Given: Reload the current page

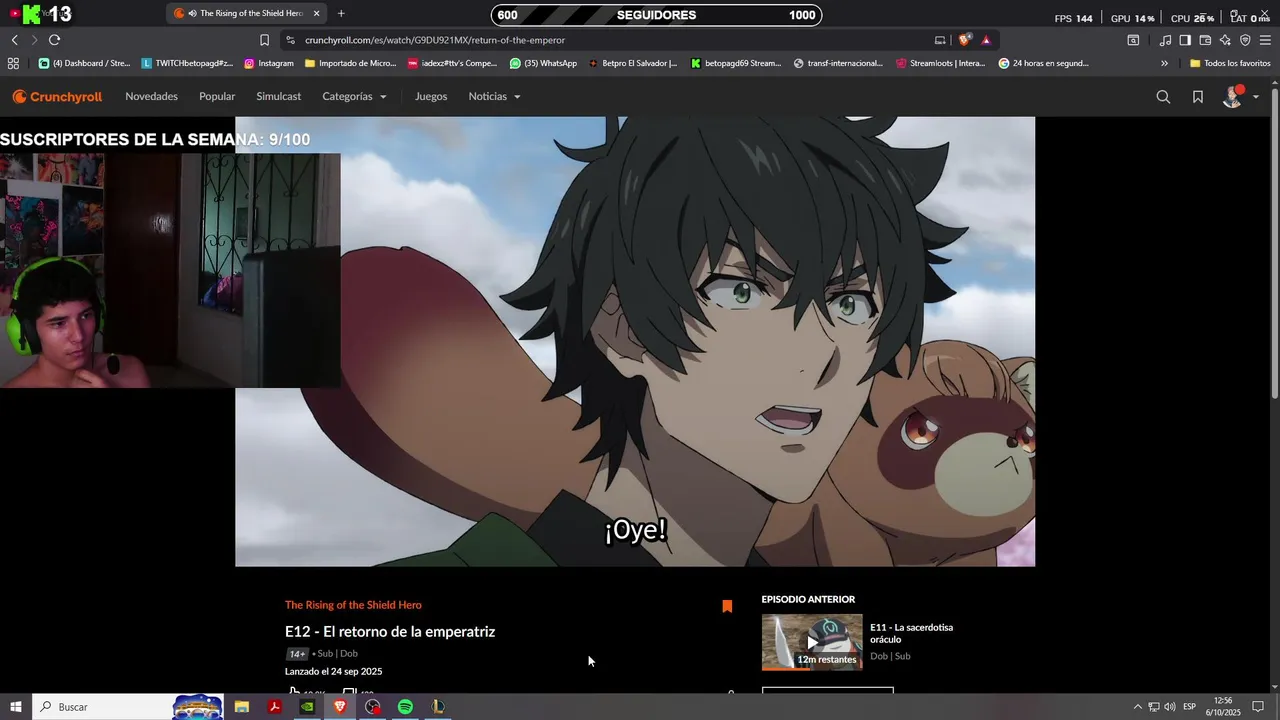Looking at the screenshot, I should [x=54, y=40].
